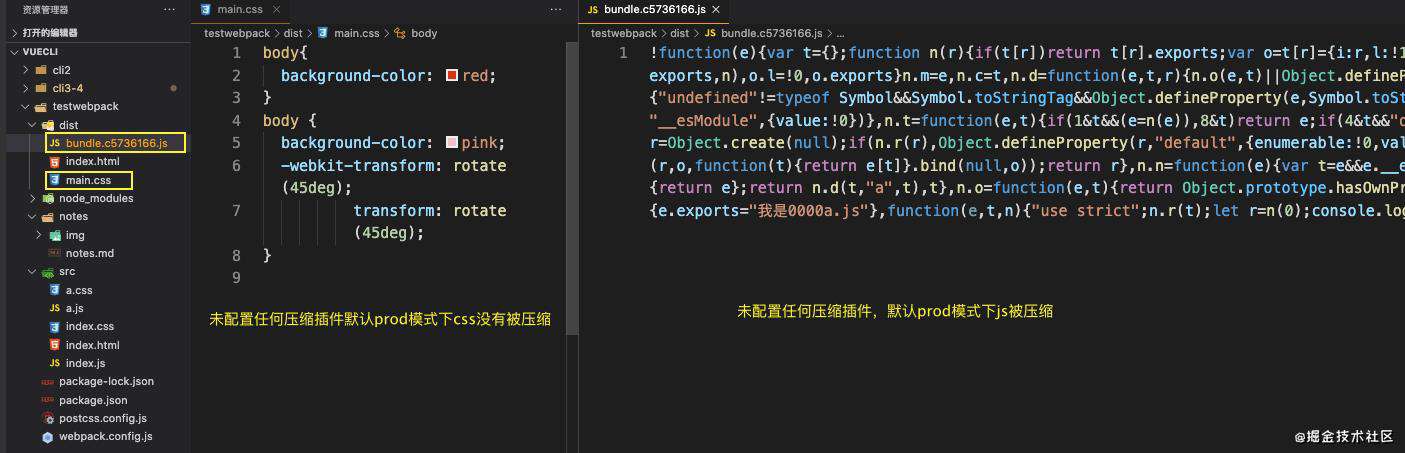Click bundle.c5736166.js in the breadcrumb path
This screenshot has width=1405, height=453.
tap(771, 33)
